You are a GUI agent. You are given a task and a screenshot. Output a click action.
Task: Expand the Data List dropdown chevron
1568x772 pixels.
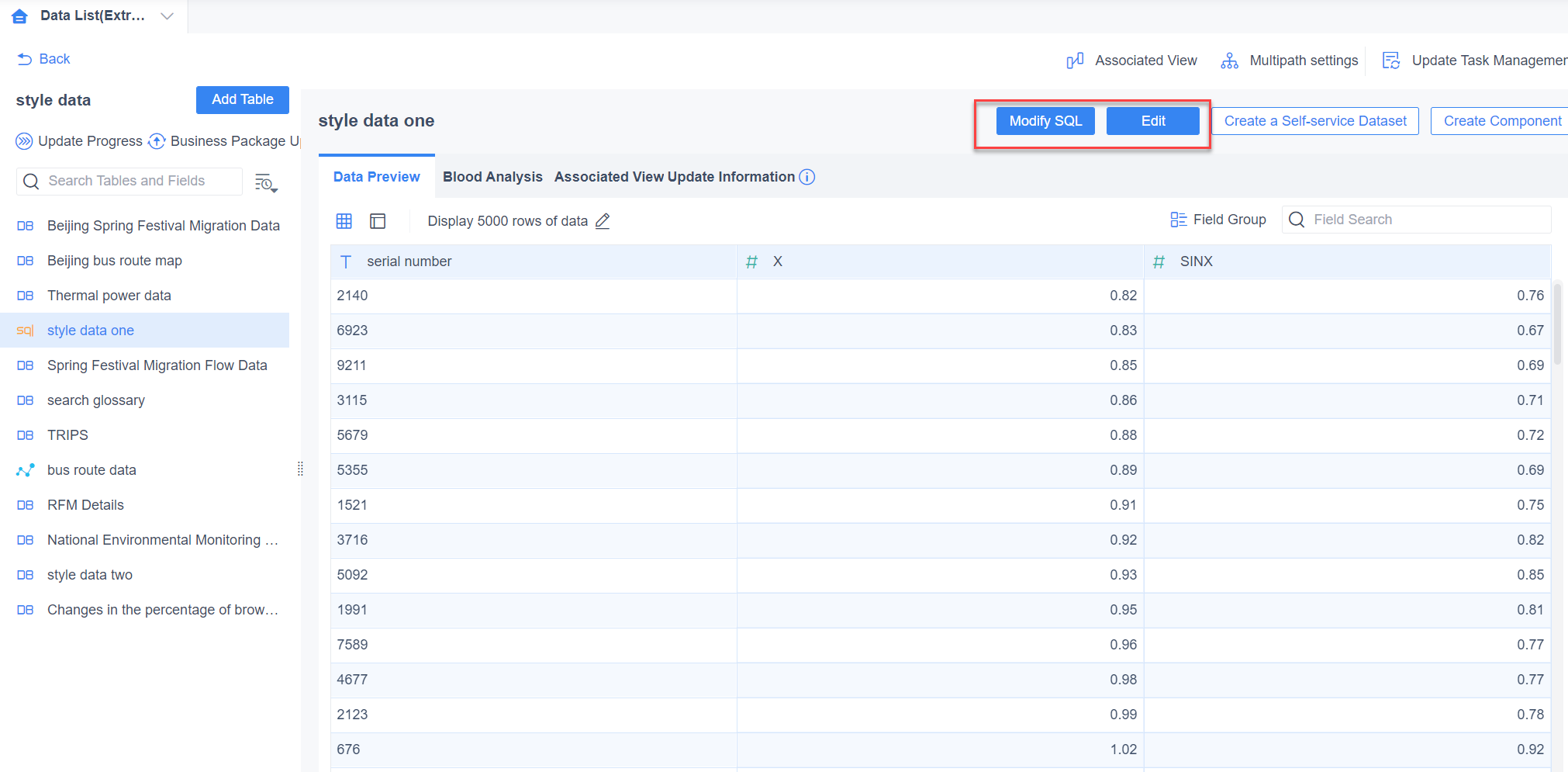(x=167, y=16)
